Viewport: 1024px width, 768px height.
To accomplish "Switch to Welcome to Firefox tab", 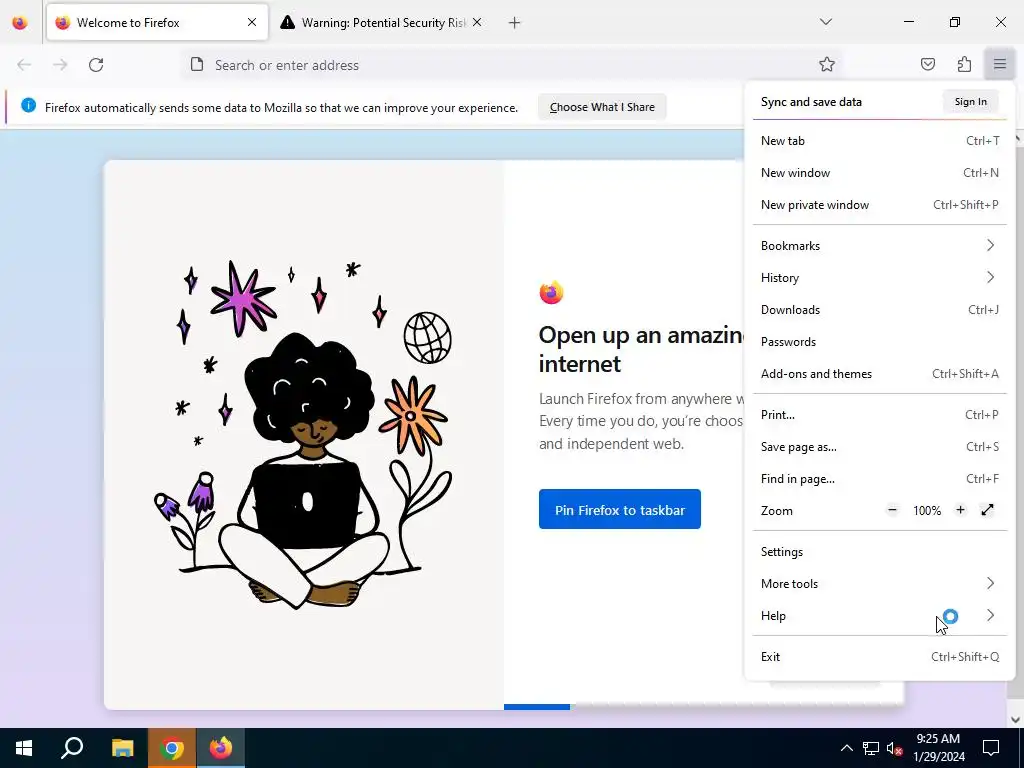I will coord(157,23).
